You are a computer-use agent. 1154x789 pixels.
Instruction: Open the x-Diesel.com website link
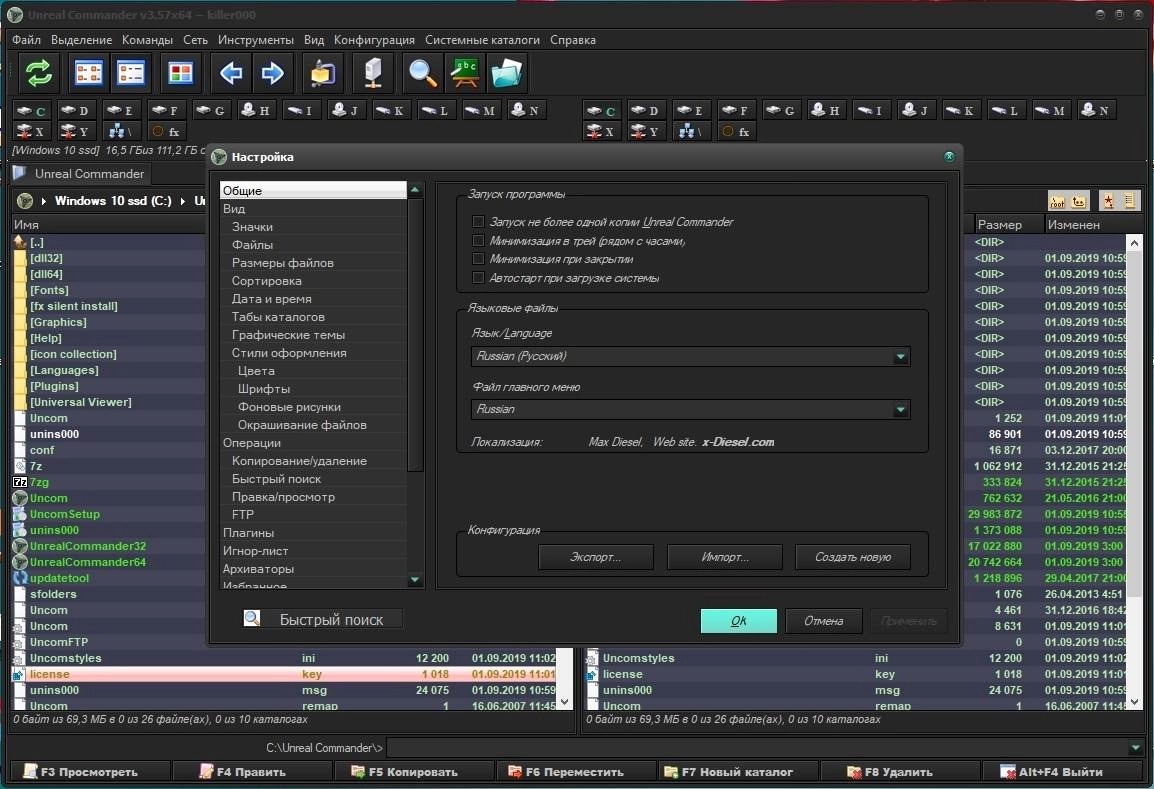[x=737, y=442]
